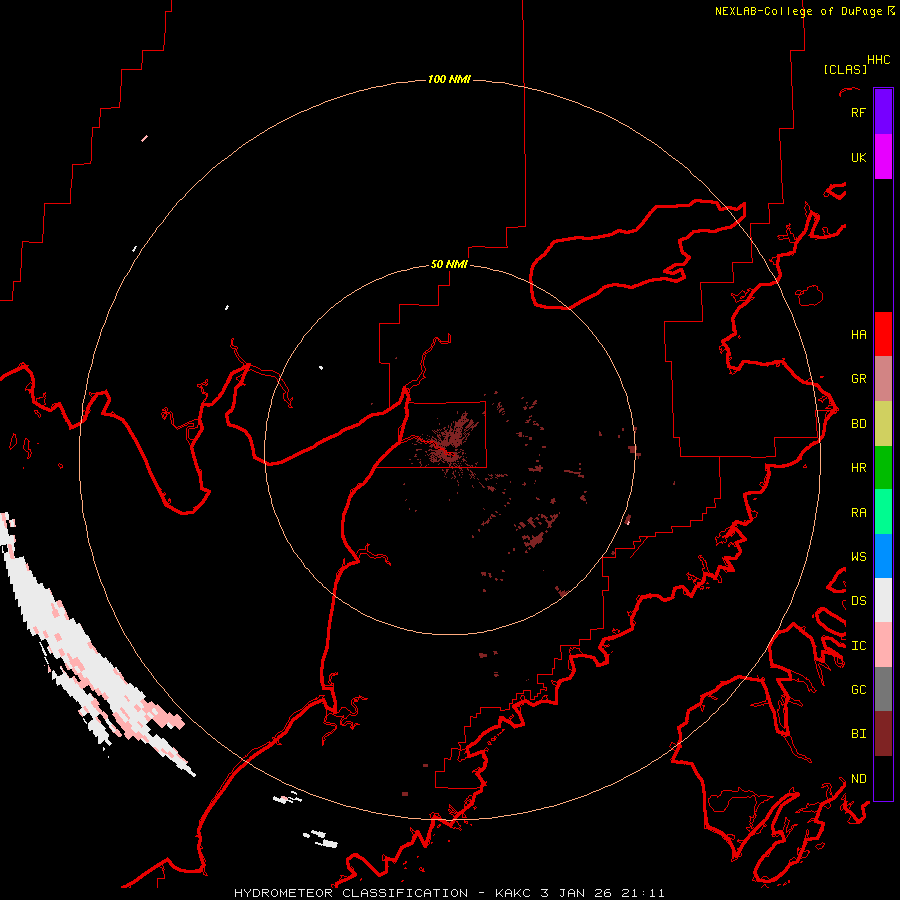The height and width of the screenshot is (900, 900).
Task: Click the WS blue legend swatch
Action: click(883, 556)
